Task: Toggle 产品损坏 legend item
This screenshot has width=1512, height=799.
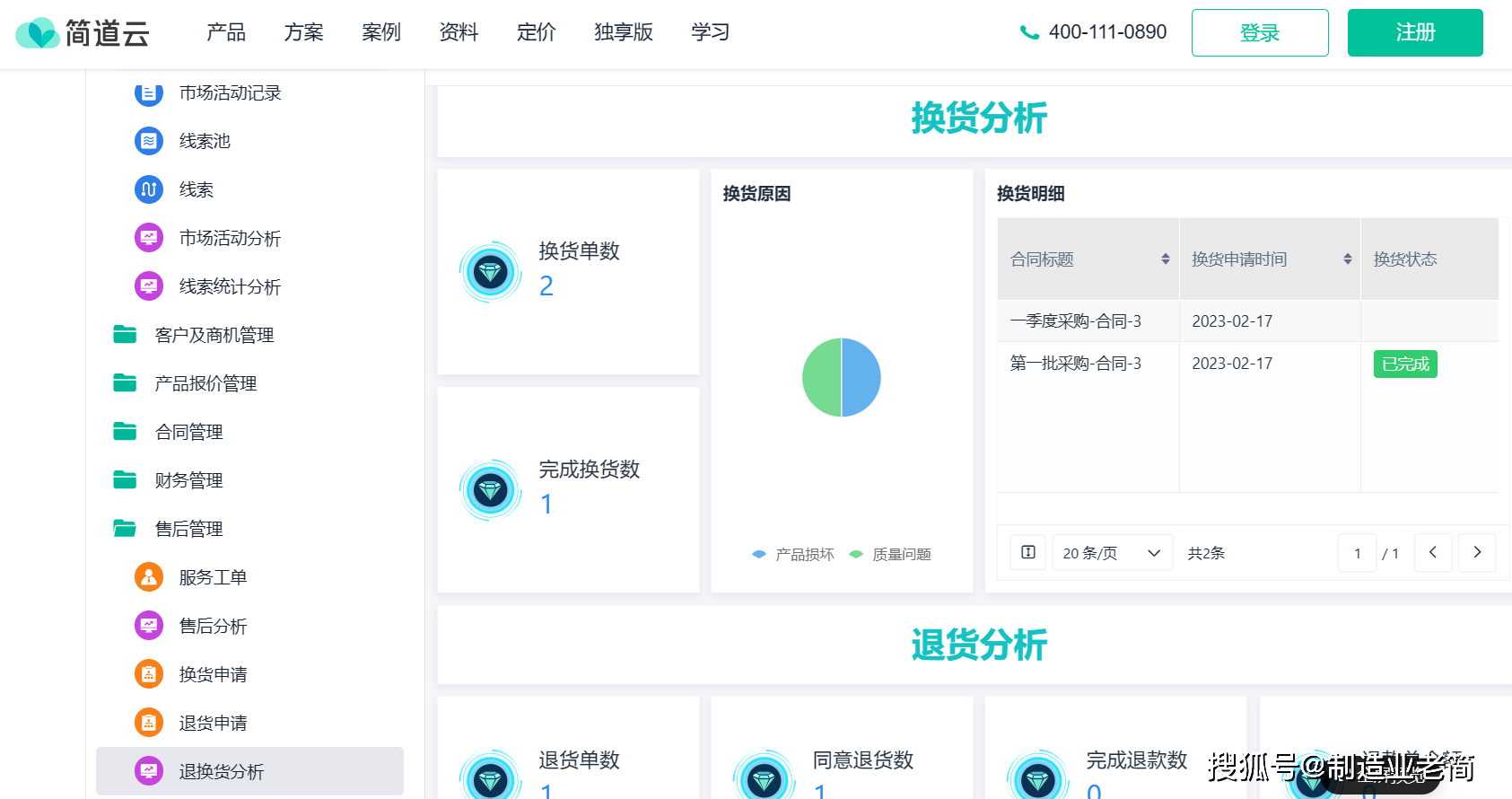Action: (x=793, y=555)
